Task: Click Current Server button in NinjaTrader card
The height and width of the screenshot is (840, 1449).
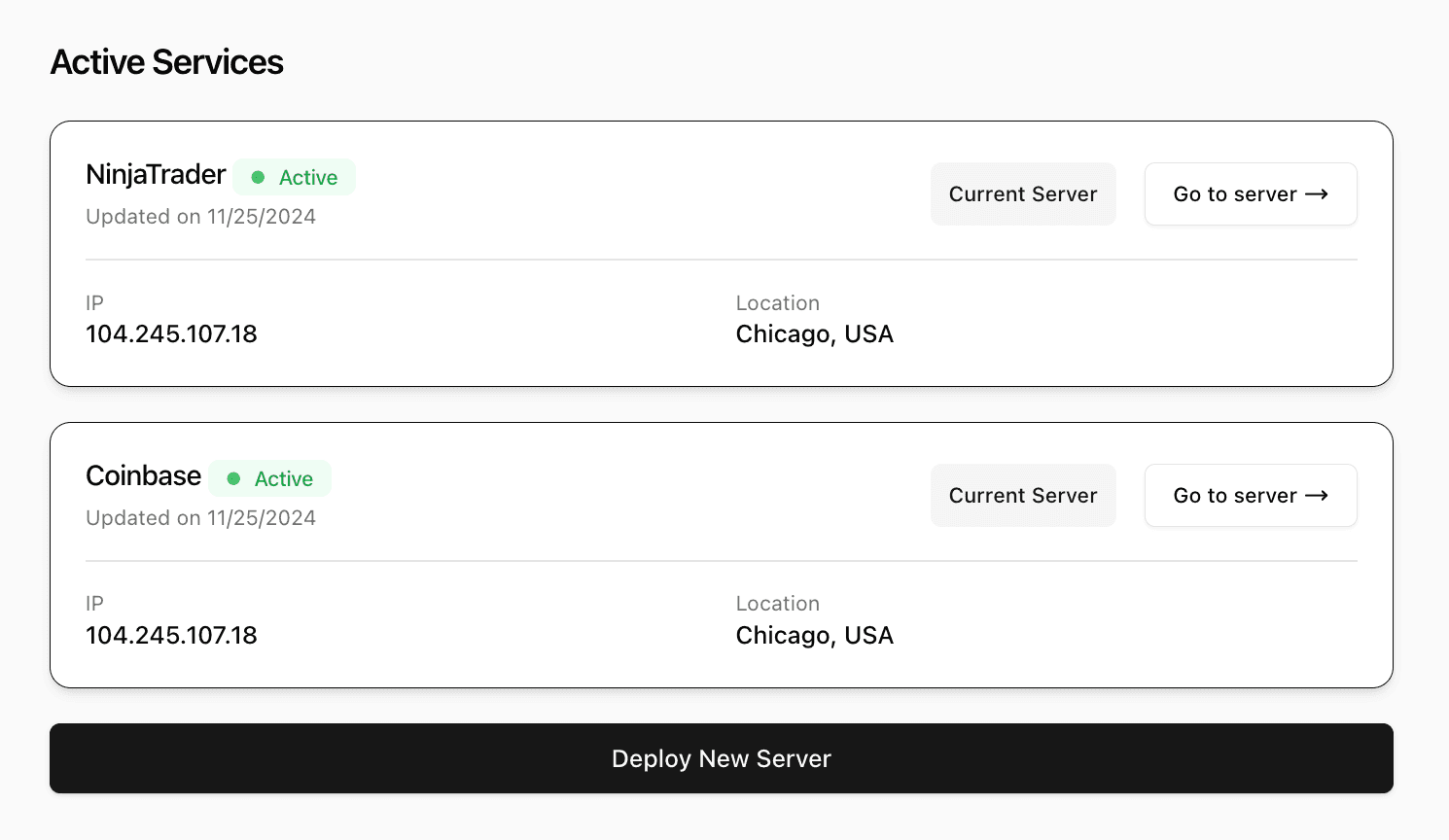Action: pos(1023,194)
